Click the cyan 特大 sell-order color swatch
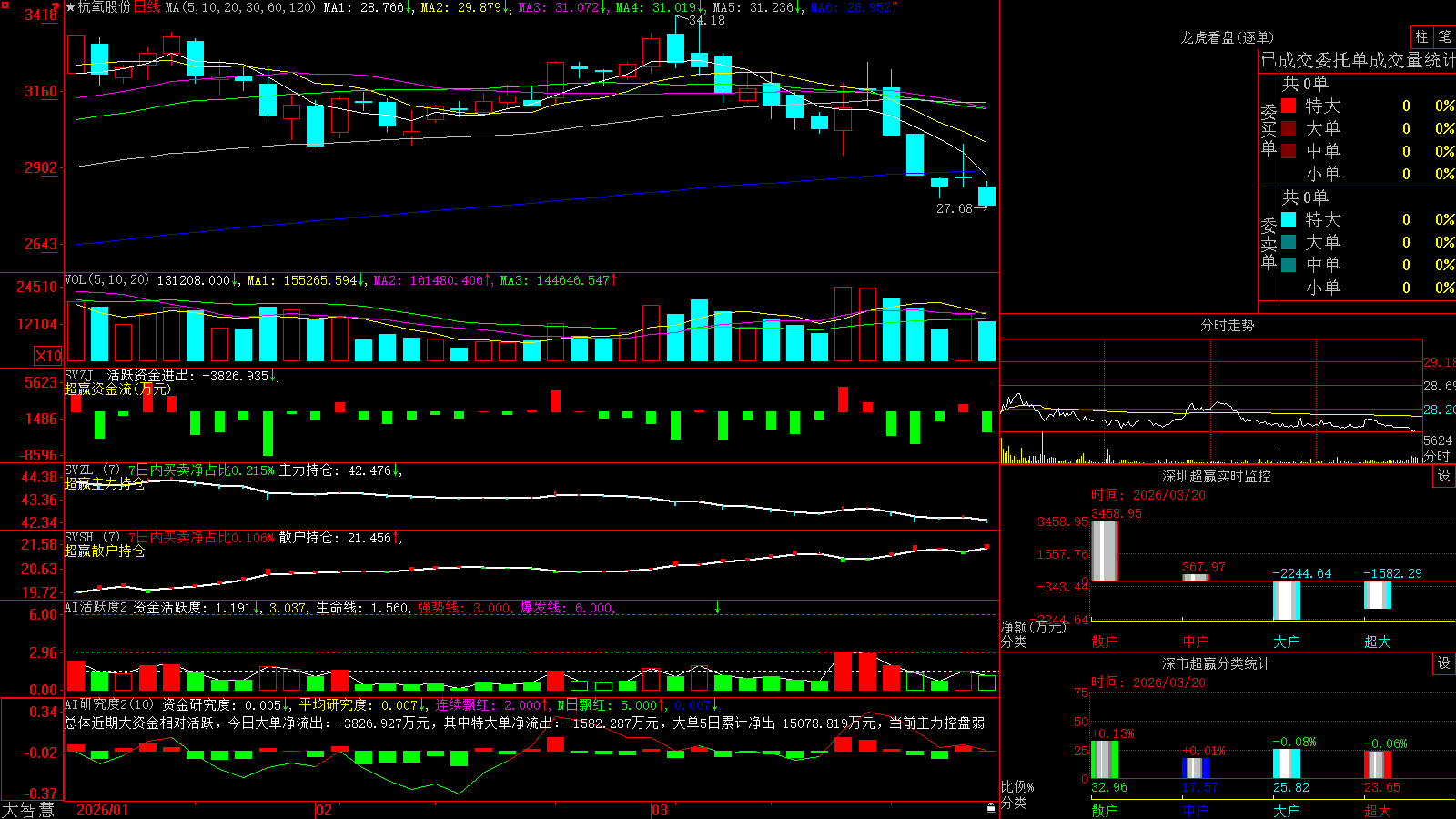This screenshot has width=1456, height=819. point(1289,219)
